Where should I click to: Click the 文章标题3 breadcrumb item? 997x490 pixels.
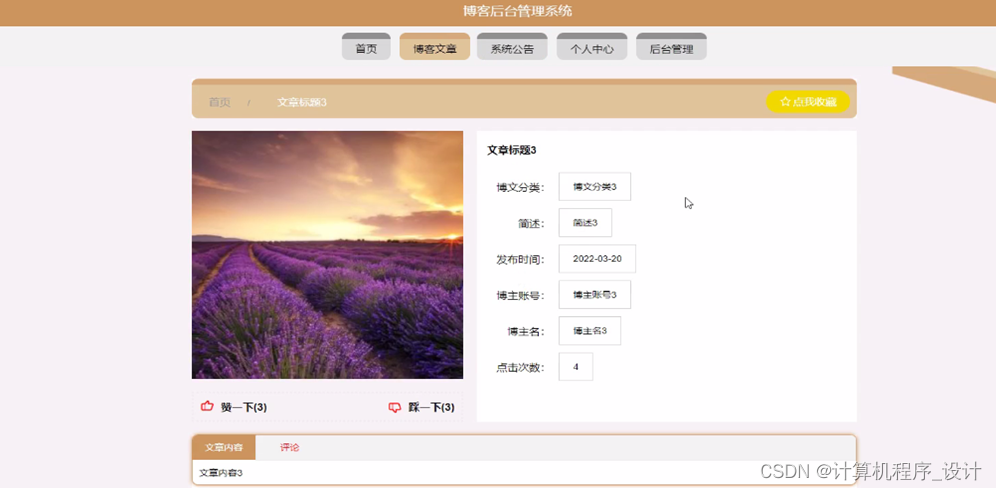(302, 102)
